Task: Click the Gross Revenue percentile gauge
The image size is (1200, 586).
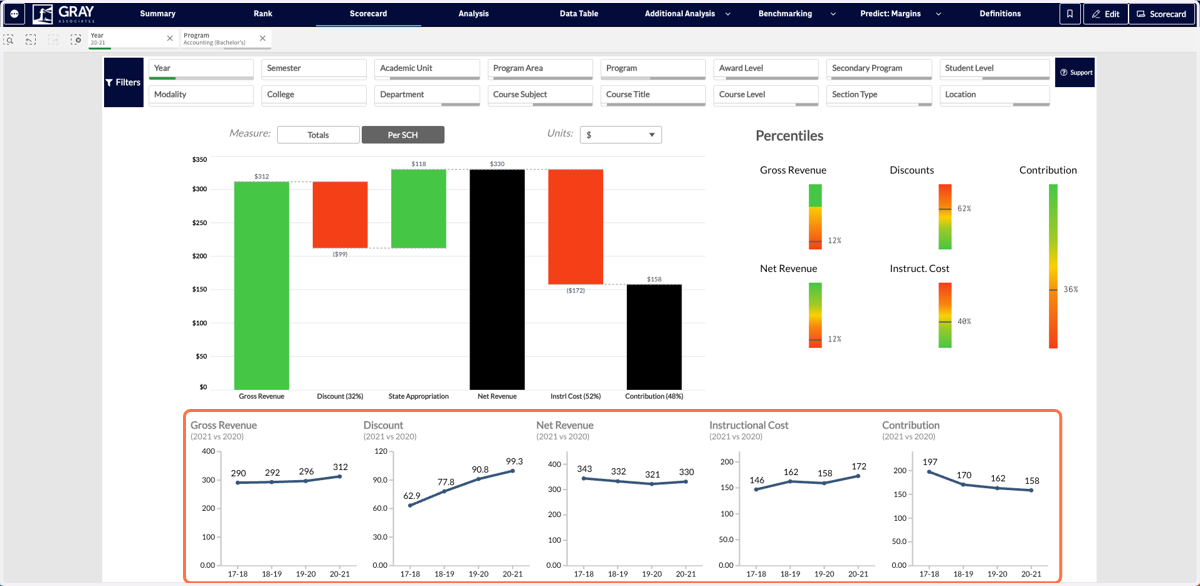Action: pos(816,216)
